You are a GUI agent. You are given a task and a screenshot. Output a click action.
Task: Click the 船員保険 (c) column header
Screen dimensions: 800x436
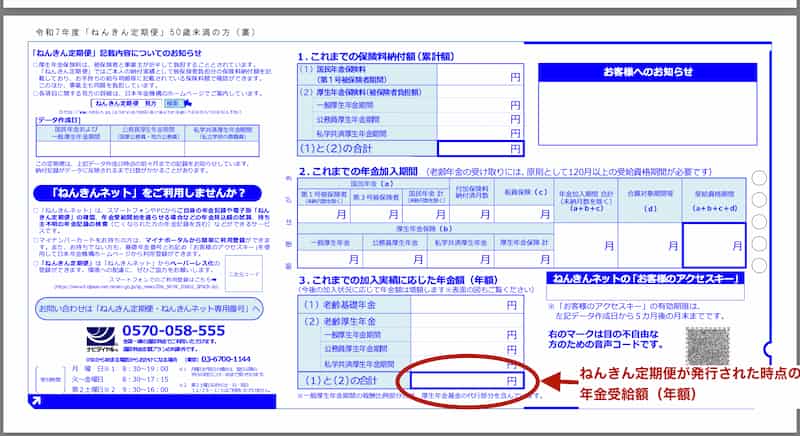pos(526,192)
